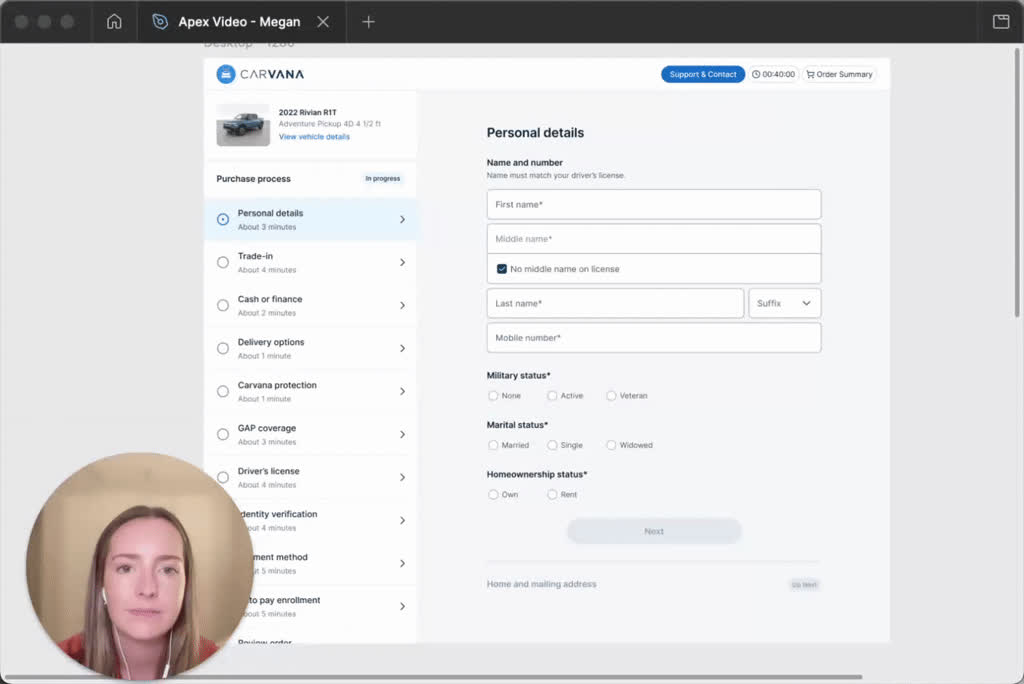Click Trade-in step circle indicator

223,263
